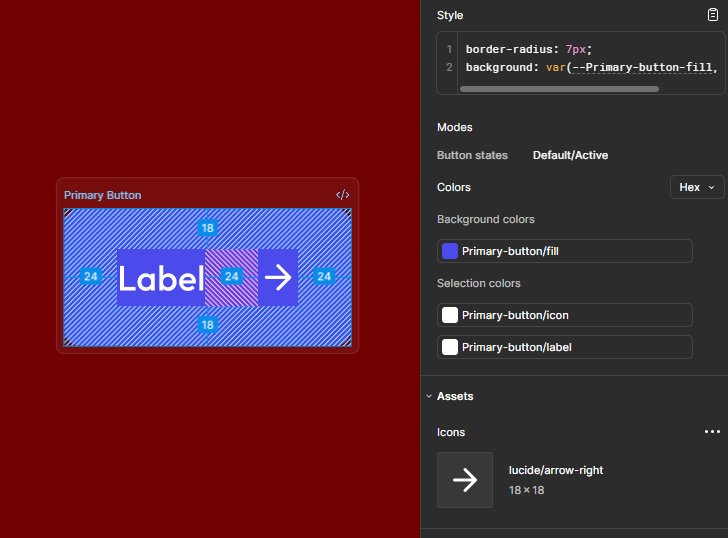Collapse the Assets section

point(429,396)
